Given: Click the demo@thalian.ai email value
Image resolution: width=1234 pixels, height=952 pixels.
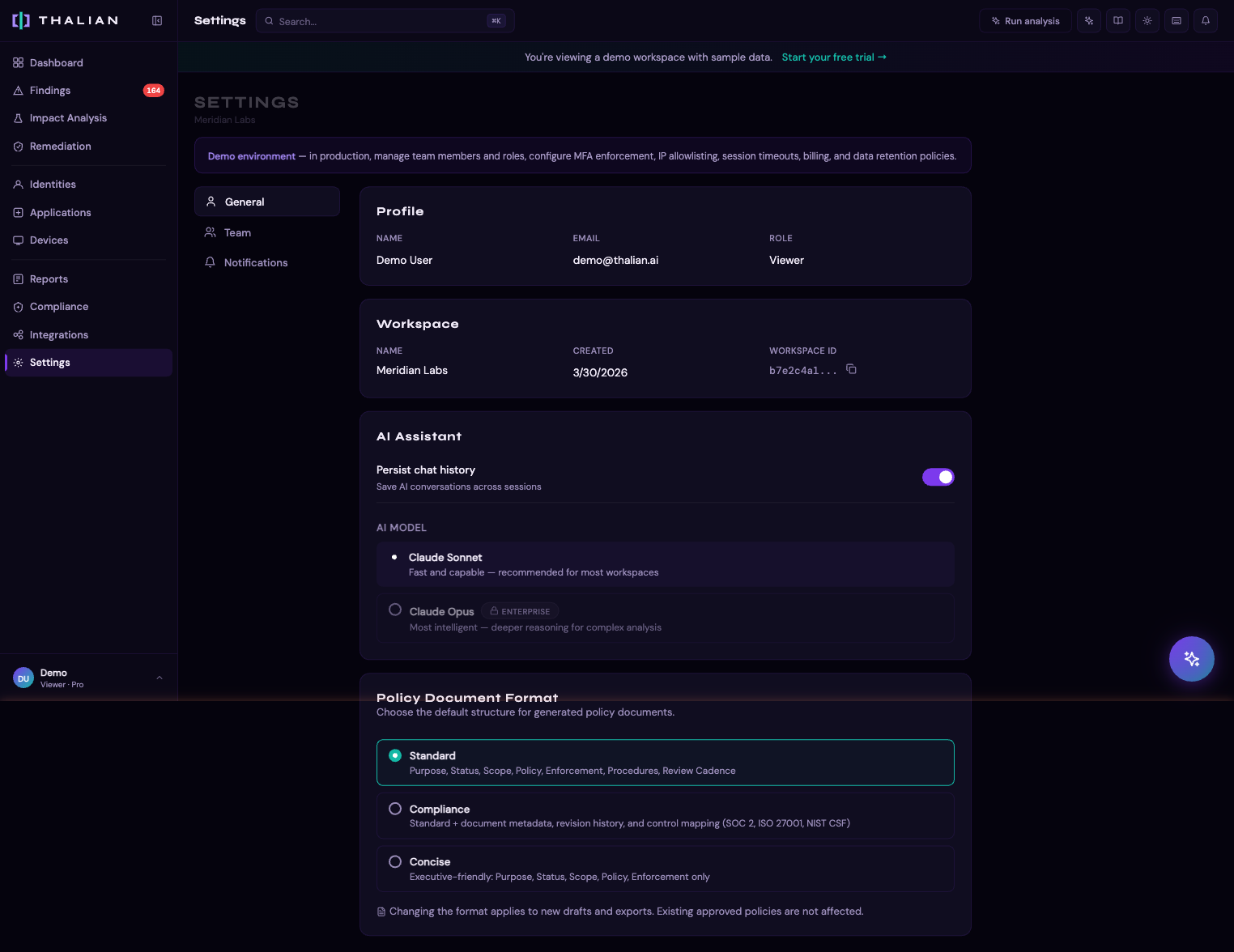Looking at the screenshot, I should 615,260.
